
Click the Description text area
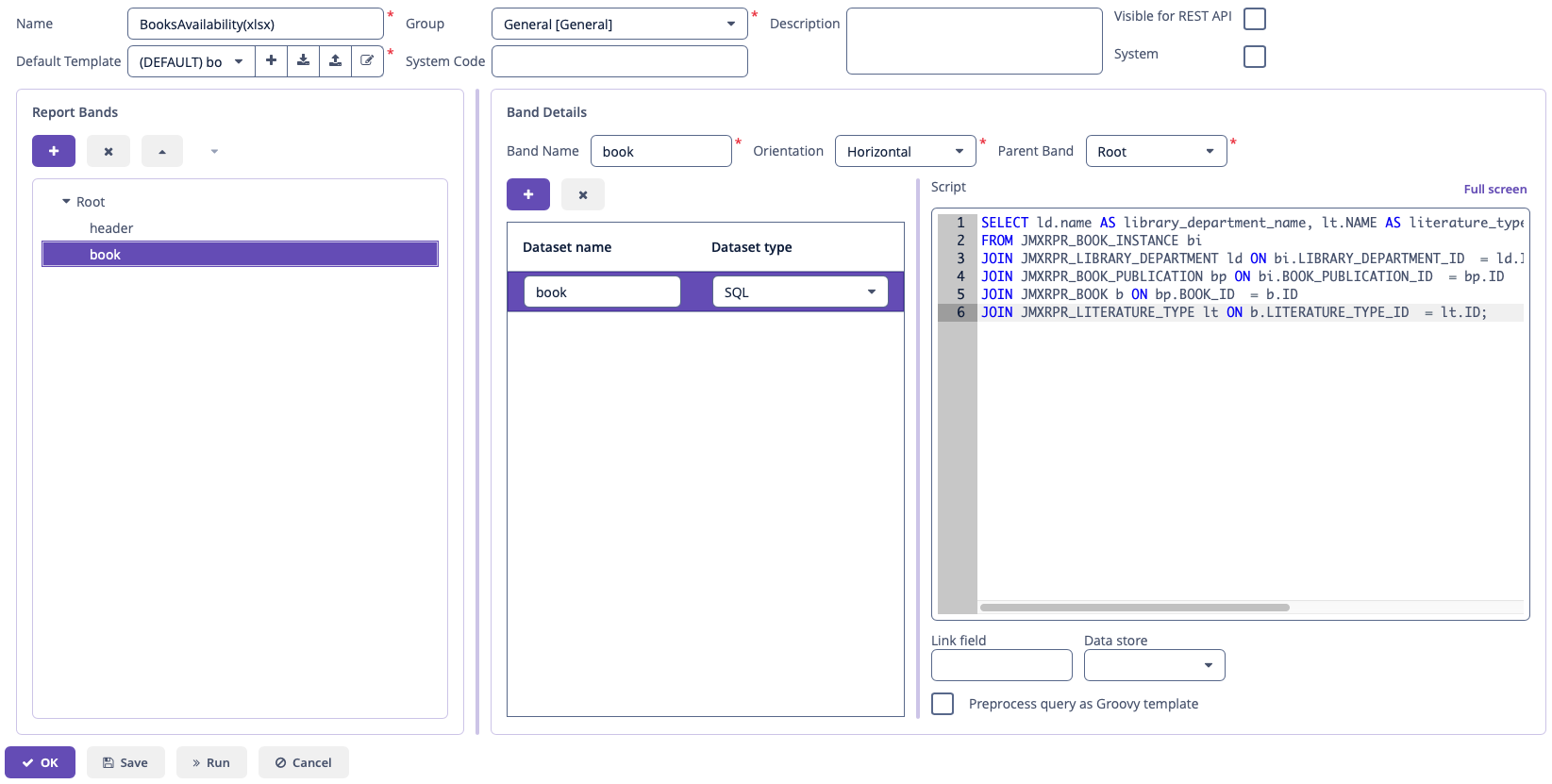(975, 41)
